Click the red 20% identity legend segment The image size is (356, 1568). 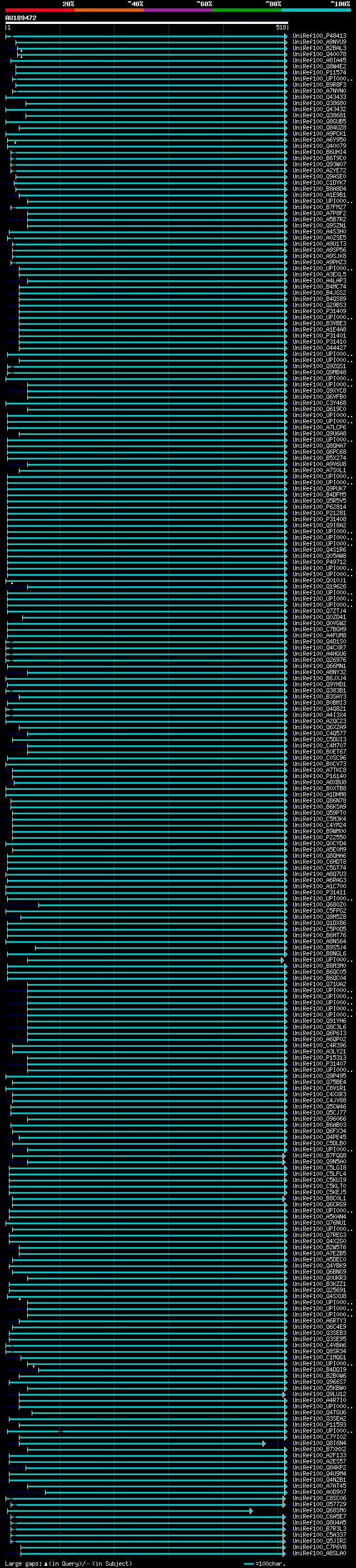point(39,11)
